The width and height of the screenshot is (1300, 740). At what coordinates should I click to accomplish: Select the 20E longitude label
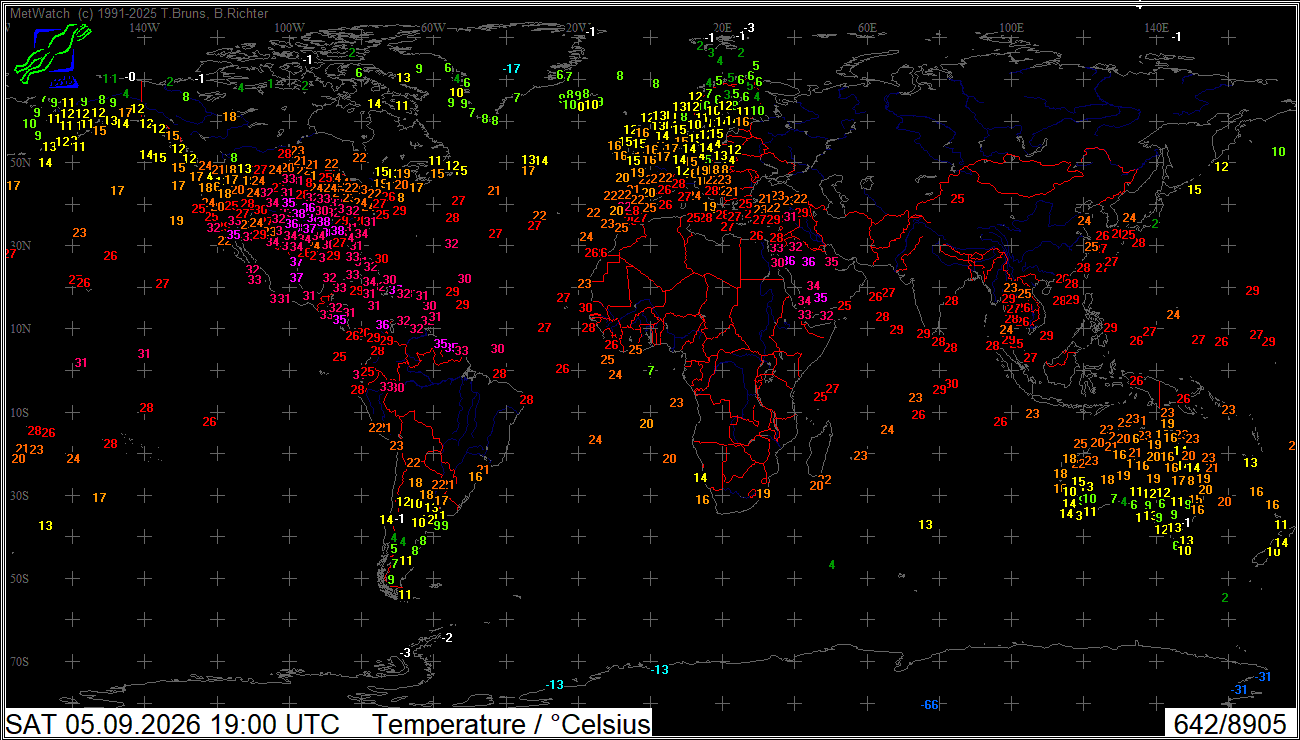tap(722, 28)
